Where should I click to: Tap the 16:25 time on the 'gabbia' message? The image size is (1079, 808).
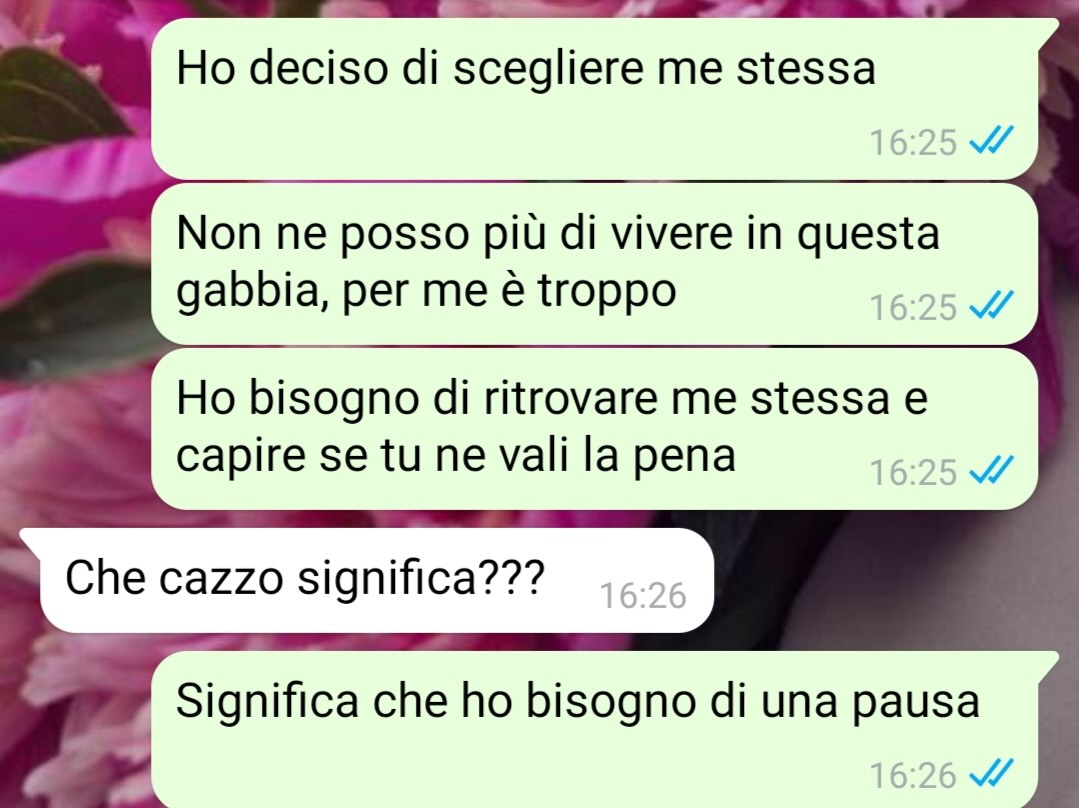[913, 307]
